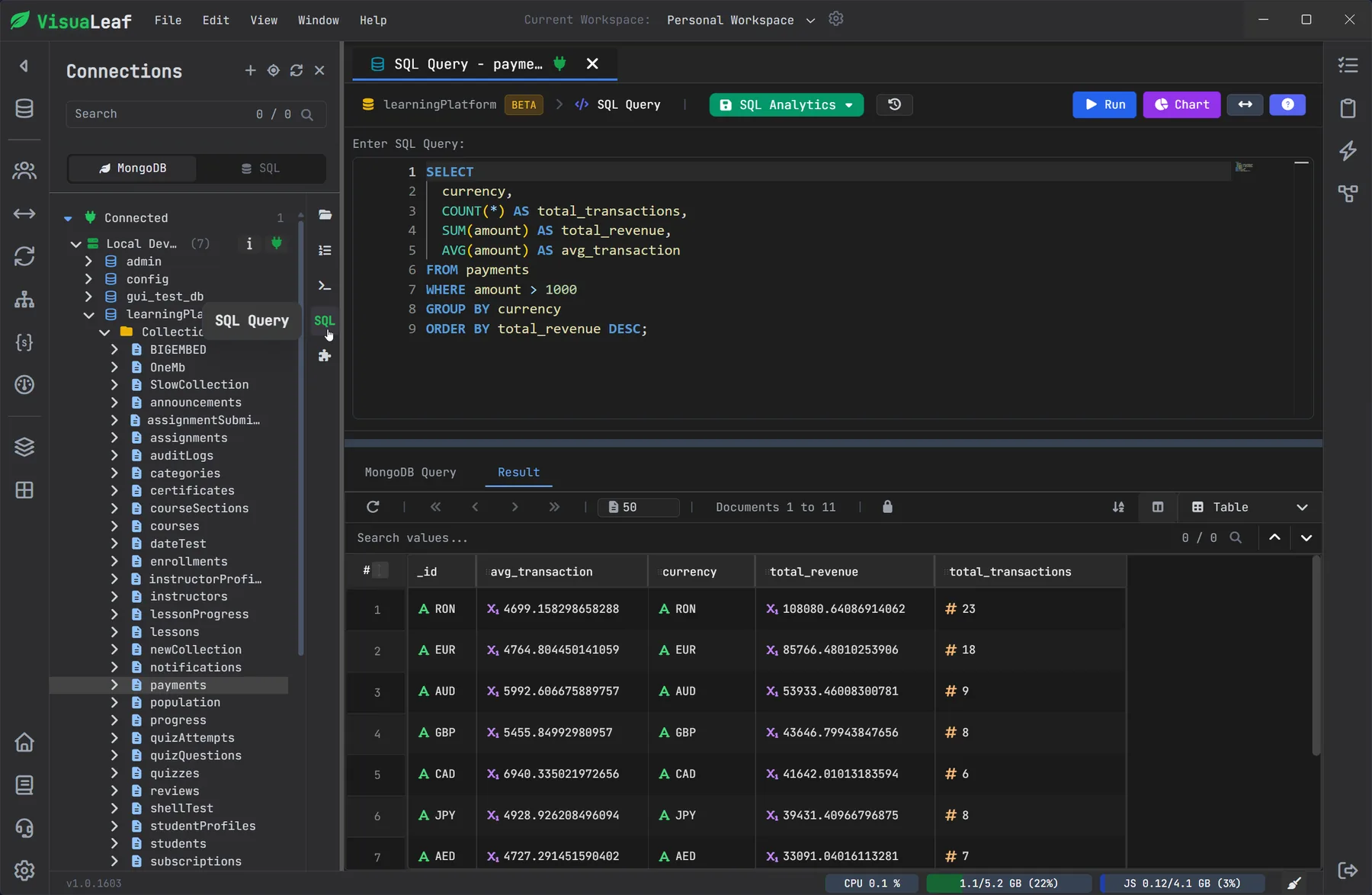The height and width of the screenshot is (895, 1372).
Task: Click the SQL Query toolbar icon
Action: pos(325,320)
